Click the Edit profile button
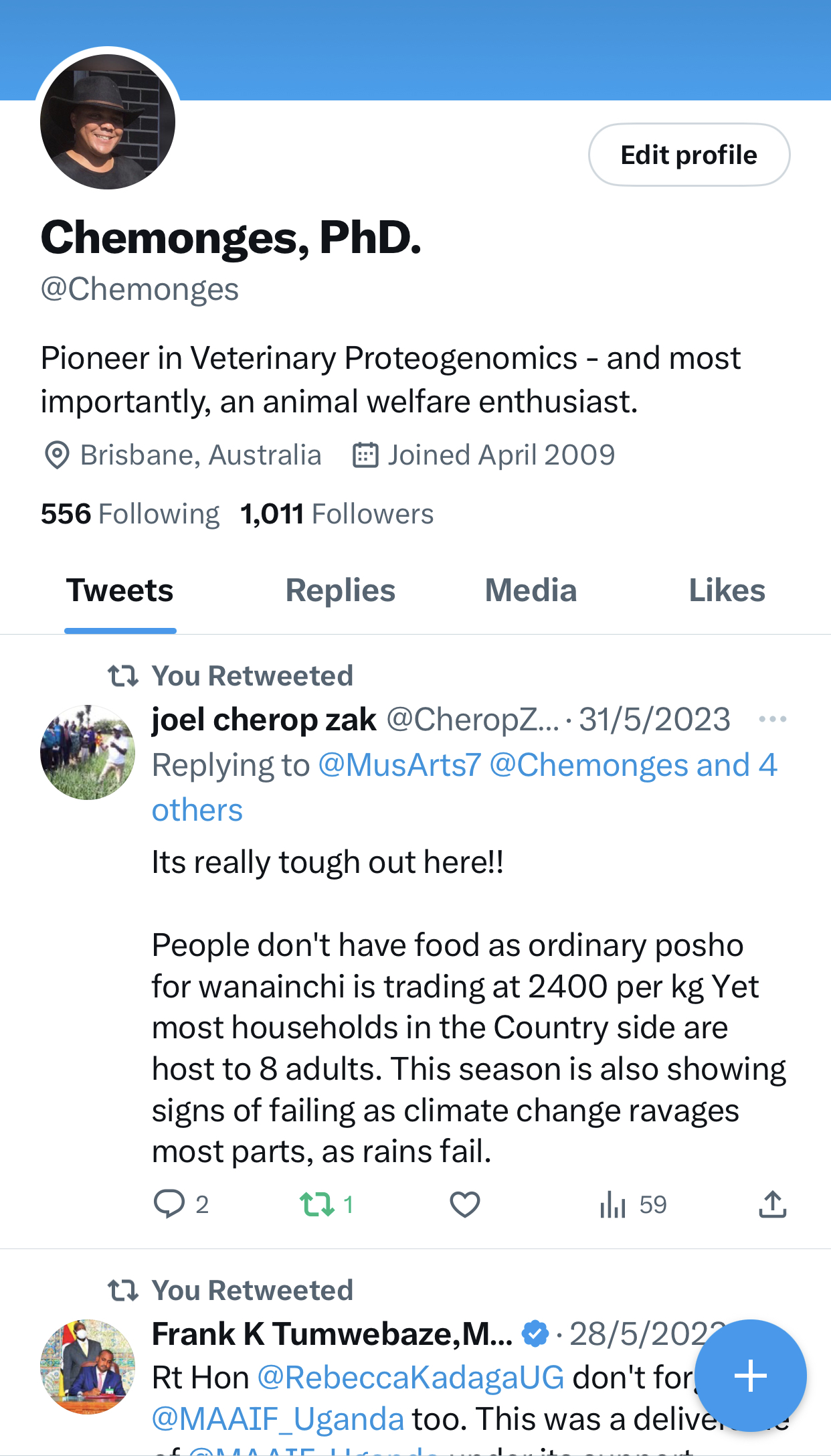 tap(688, 155)
